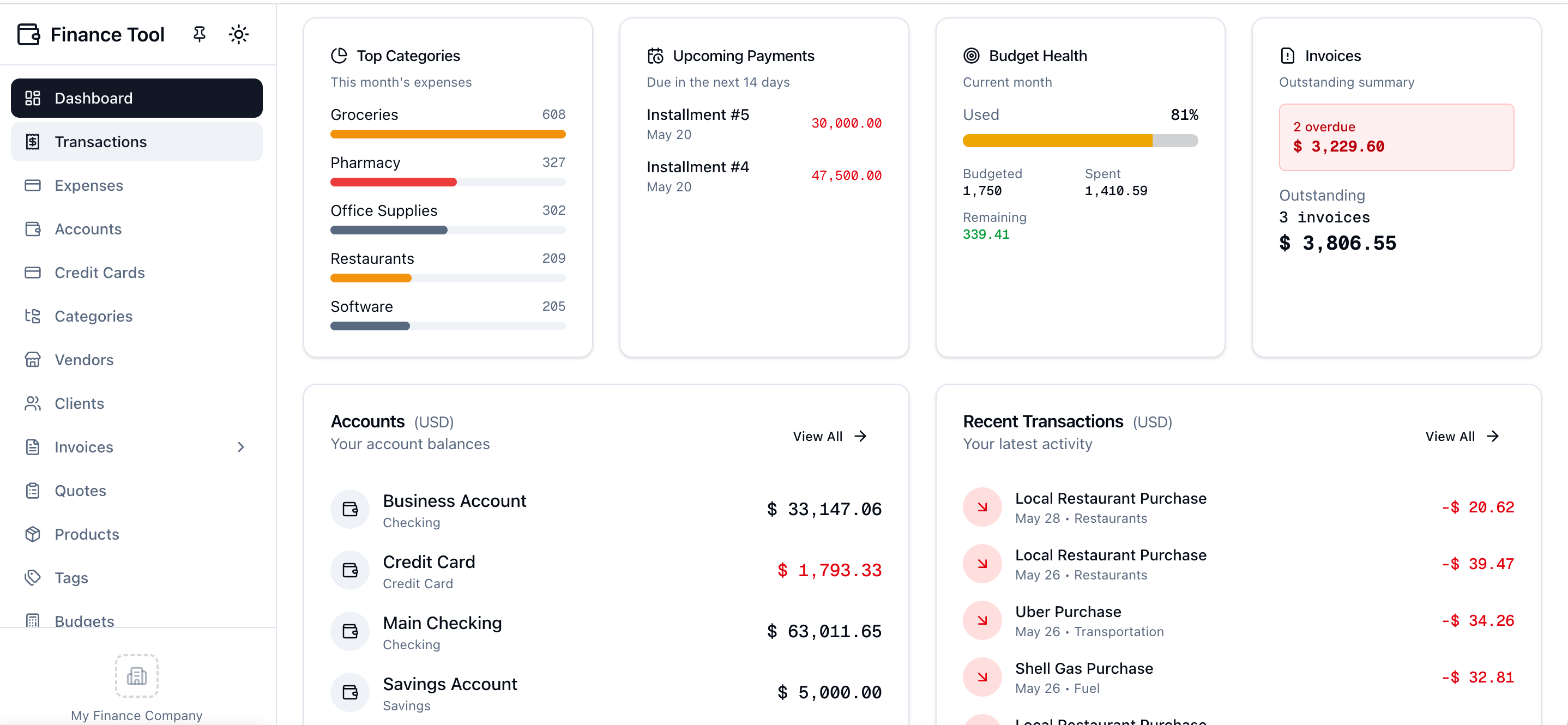Screen dimensions: 1568x725
Task: Click expense arrow icon for May 28 restaurant purchase
Action: click(x=982, y=507)
